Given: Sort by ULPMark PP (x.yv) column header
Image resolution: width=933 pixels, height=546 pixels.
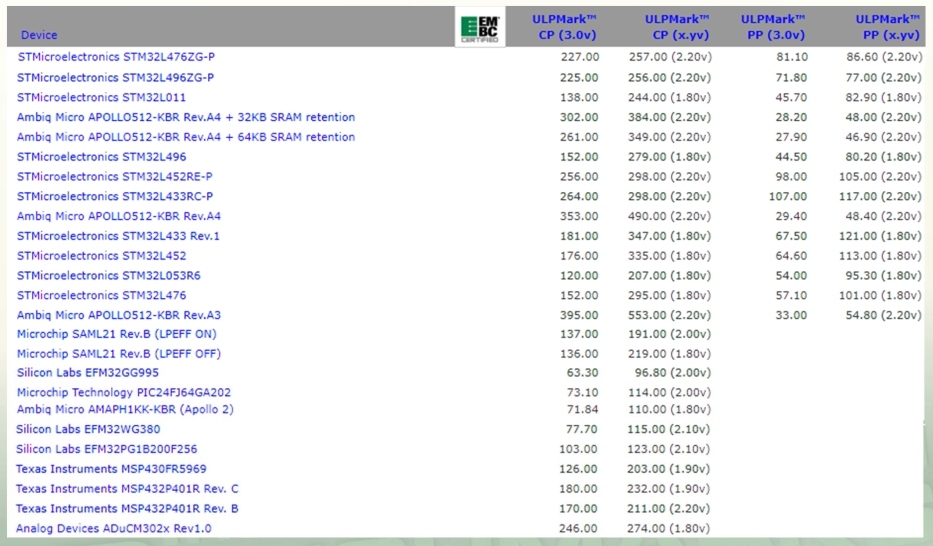Looking at the screenshot, I should tap(887, 27).
